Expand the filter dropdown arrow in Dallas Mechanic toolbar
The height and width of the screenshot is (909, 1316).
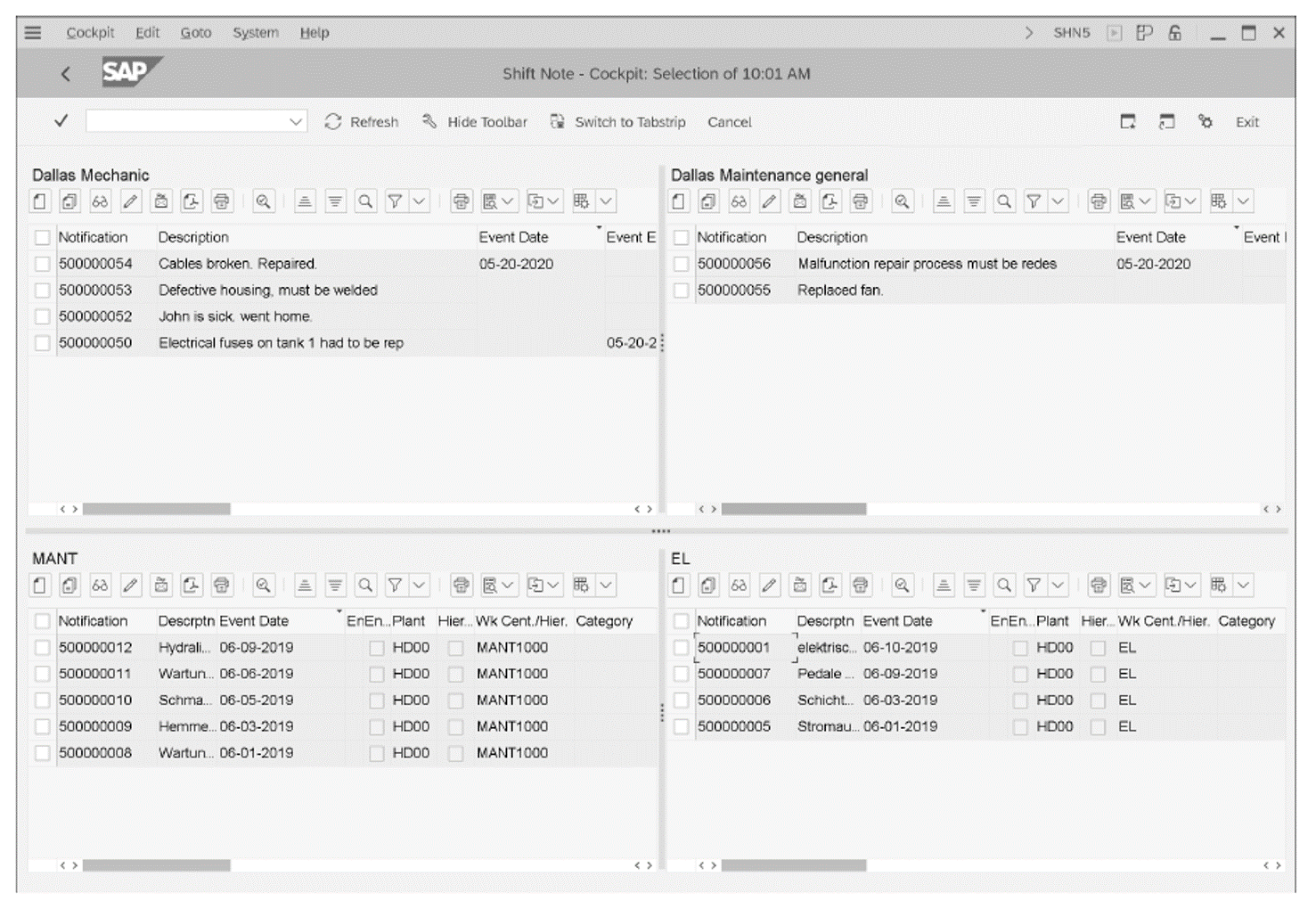click(x=417, y=201)
